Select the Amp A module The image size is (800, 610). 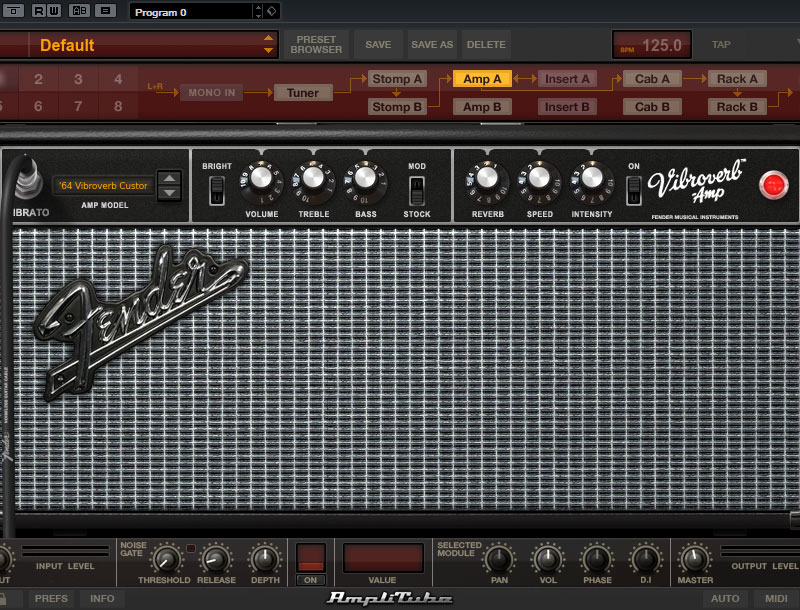(x=482, y=79)
